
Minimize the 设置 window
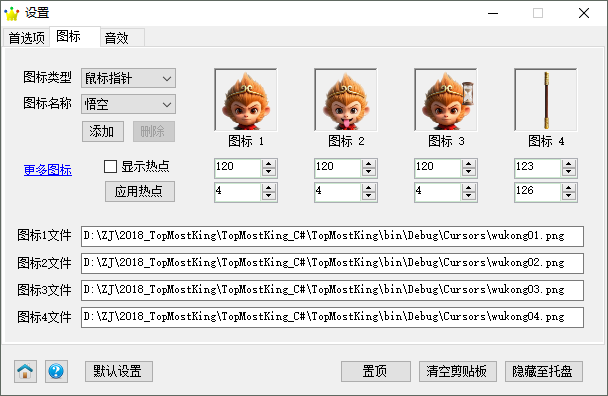[493, 13]
